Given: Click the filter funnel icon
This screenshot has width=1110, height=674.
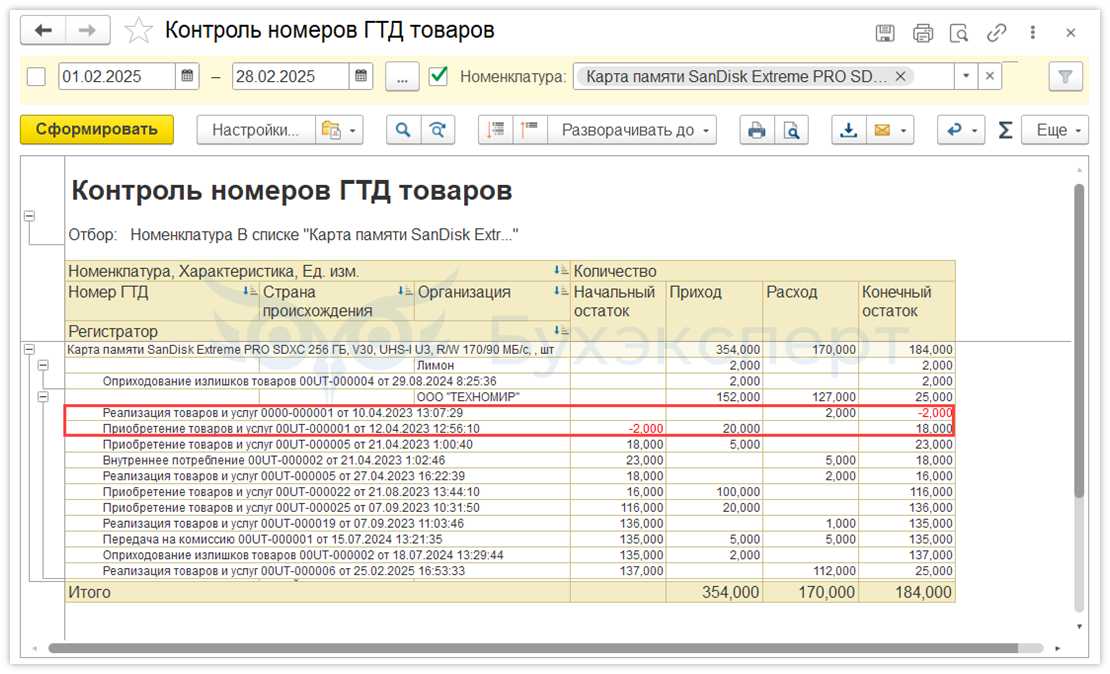Looking at the screenshot, I should pyautogui.click(x=1065, y=77).
